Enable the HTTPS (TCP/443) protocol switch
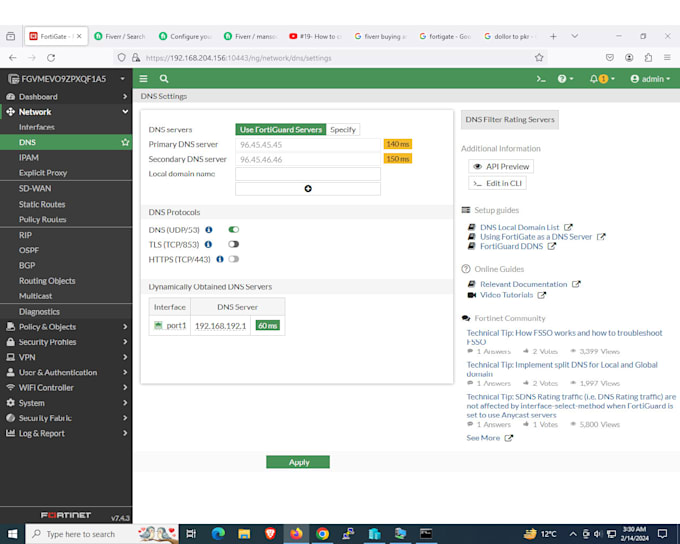Image resolution: width=680 pixels, height=544 pixels. [234, 259]
